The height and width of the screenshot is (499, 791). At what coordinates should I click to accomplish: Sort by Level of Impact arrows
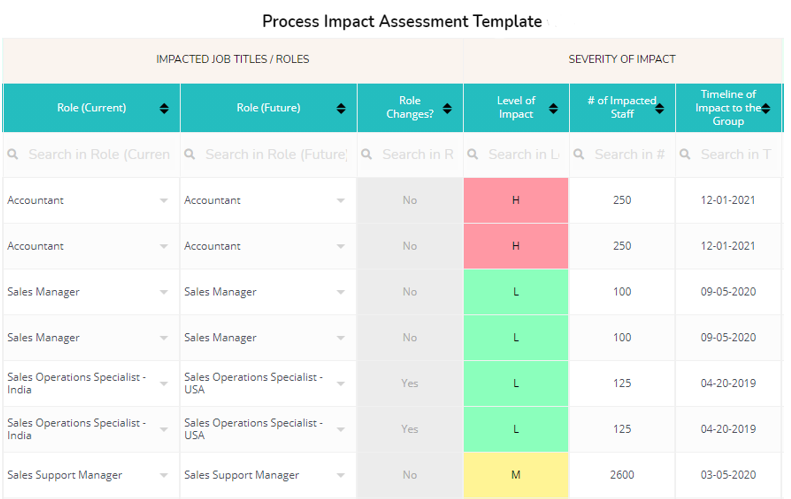point(553,108)
